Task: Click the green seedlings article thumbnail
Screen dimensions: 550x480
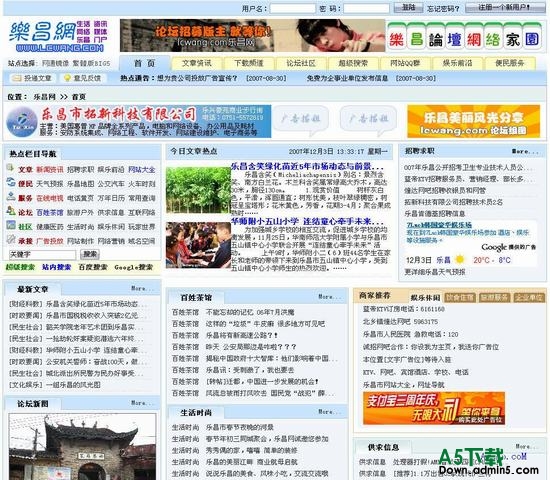Action: click(x=198, y=190)
